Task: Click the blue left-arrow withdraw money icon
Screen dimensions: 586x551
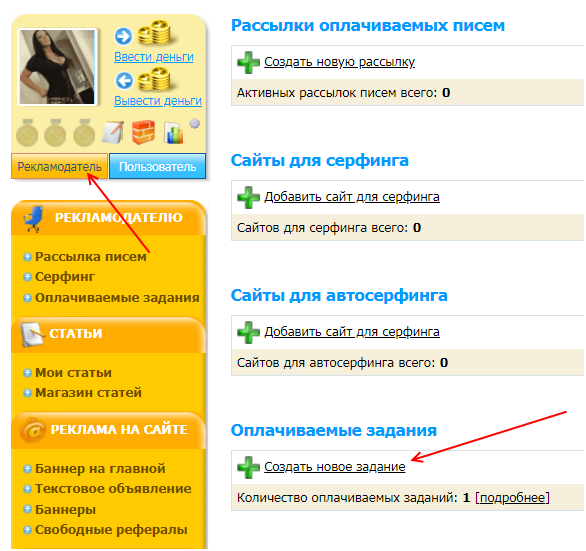Action: (124, 80)
